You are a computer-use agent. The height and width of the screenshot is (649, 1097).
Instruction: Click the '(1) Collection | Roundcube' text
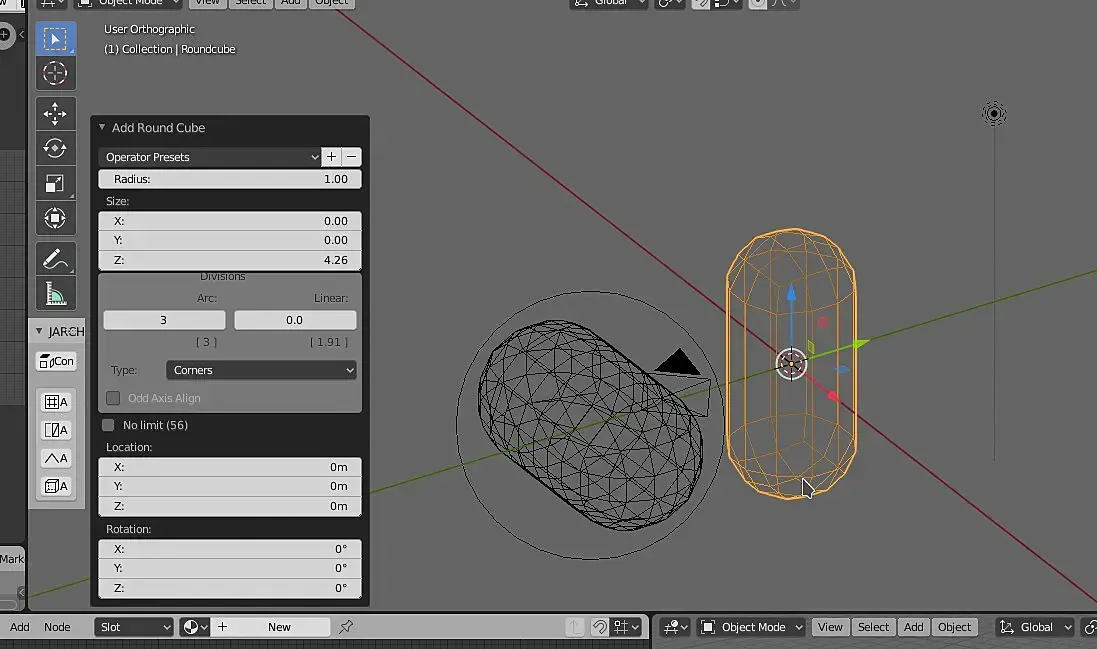tap(170, 49)
